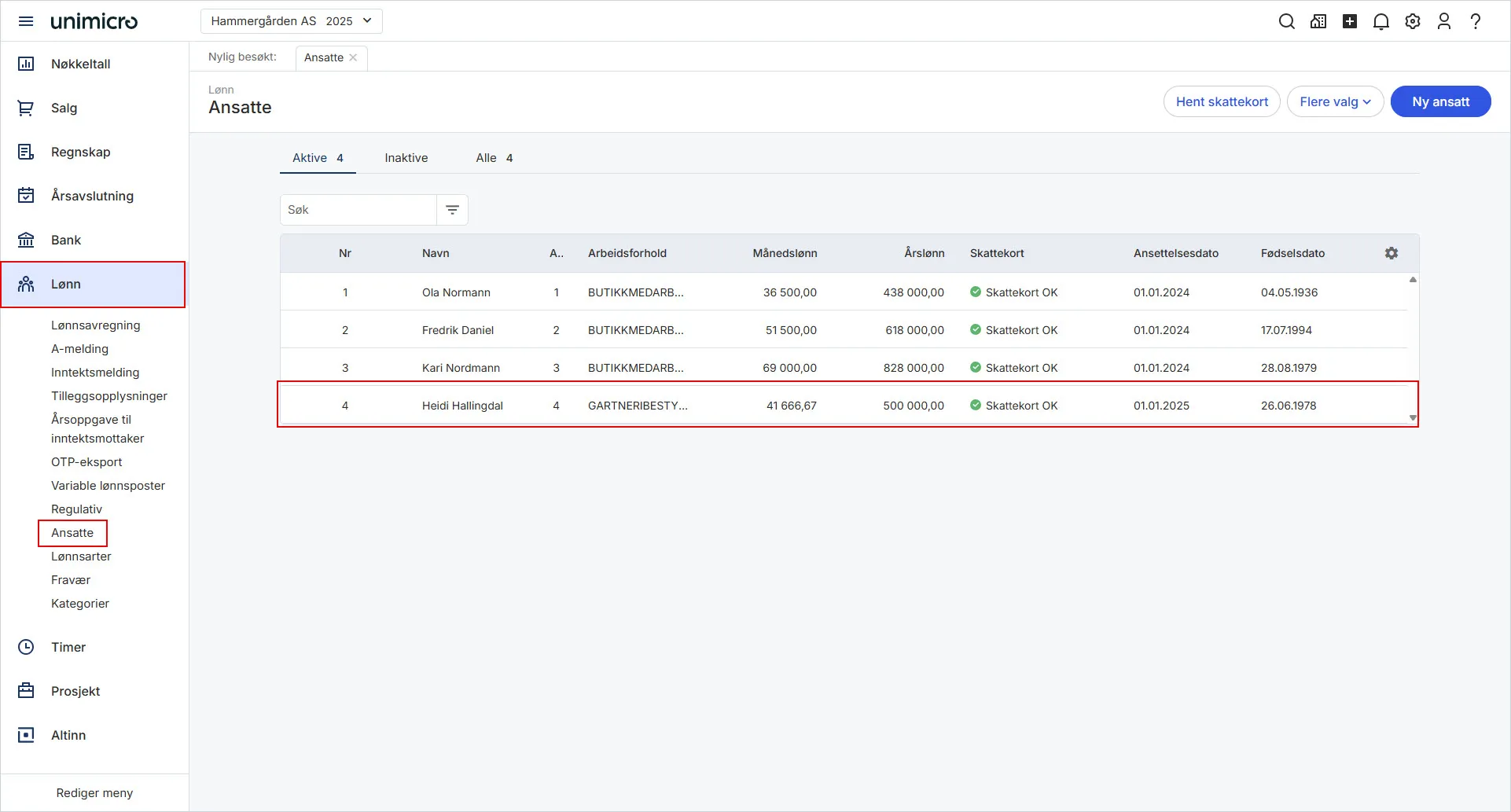
Task: Open employee Ola Normann row
Action: [x=844, y=292]
